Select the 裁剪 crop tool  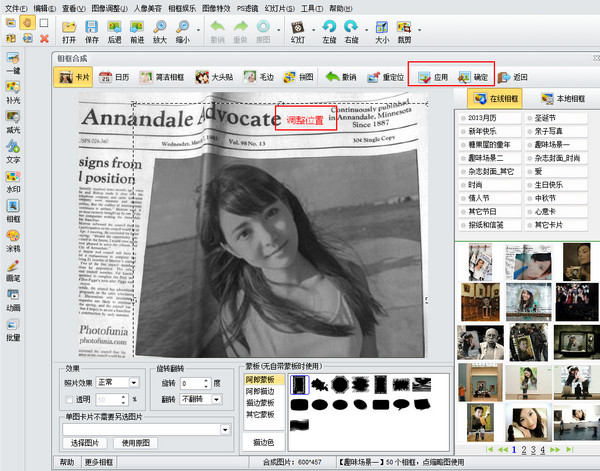point(404,31)
